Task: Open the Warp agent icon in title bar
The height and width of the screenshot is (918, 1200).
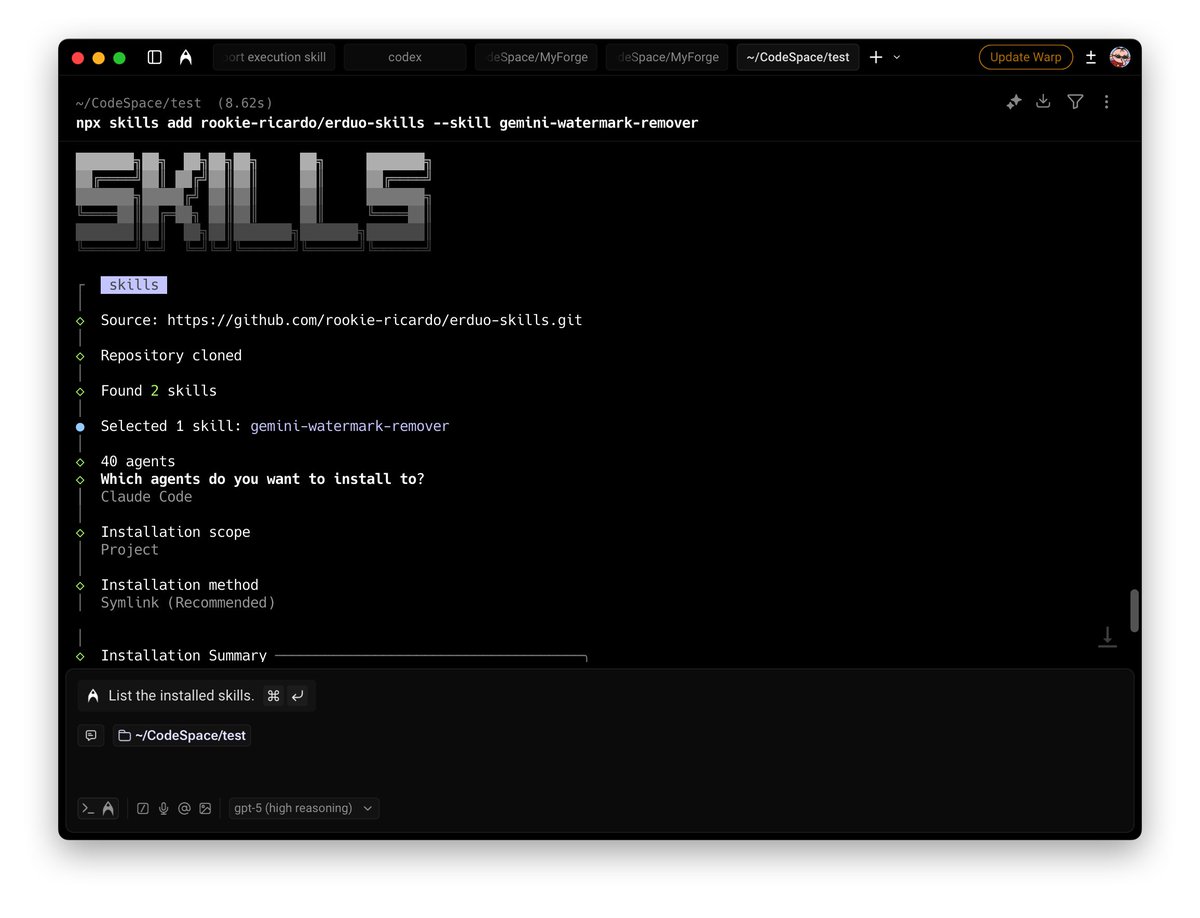Action: tap(186, 57)
